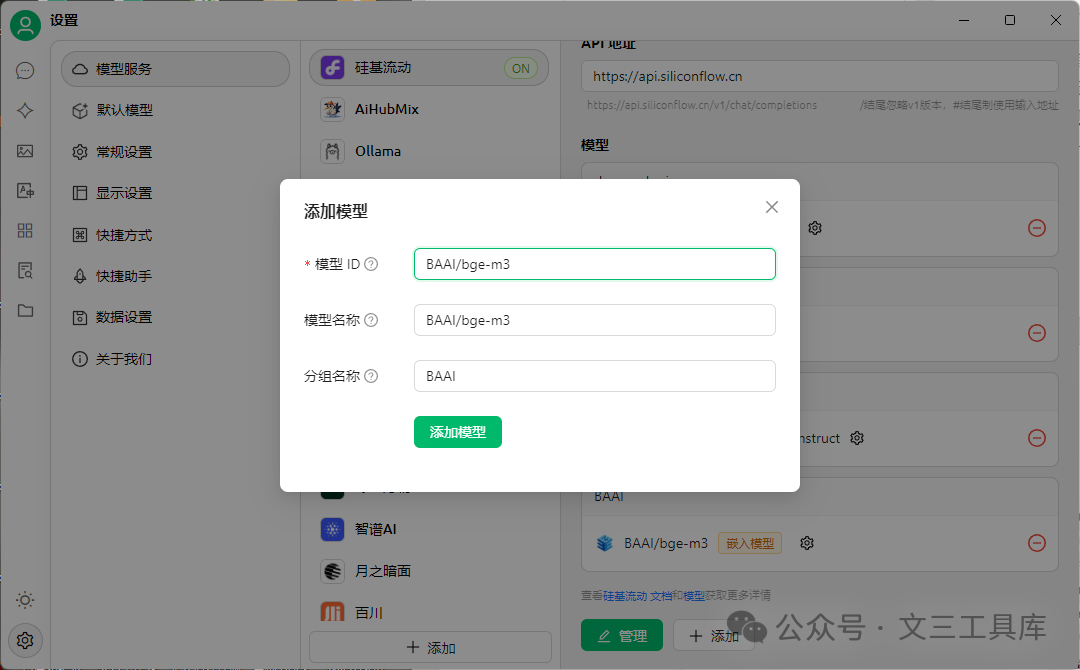
Task: Toggle the light theme sun icon
Action: point(25,600)
